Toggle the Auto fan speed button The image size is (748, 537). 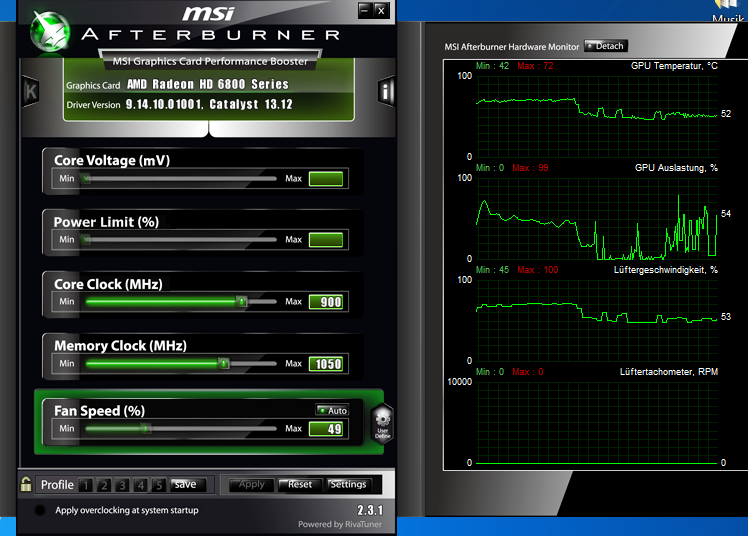click(x=332, y=410)
